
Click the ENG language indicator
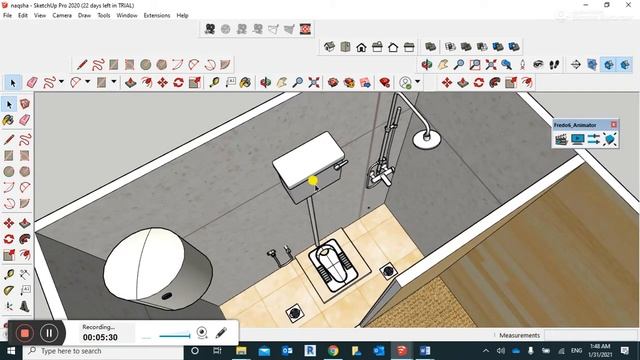[576, 351]
